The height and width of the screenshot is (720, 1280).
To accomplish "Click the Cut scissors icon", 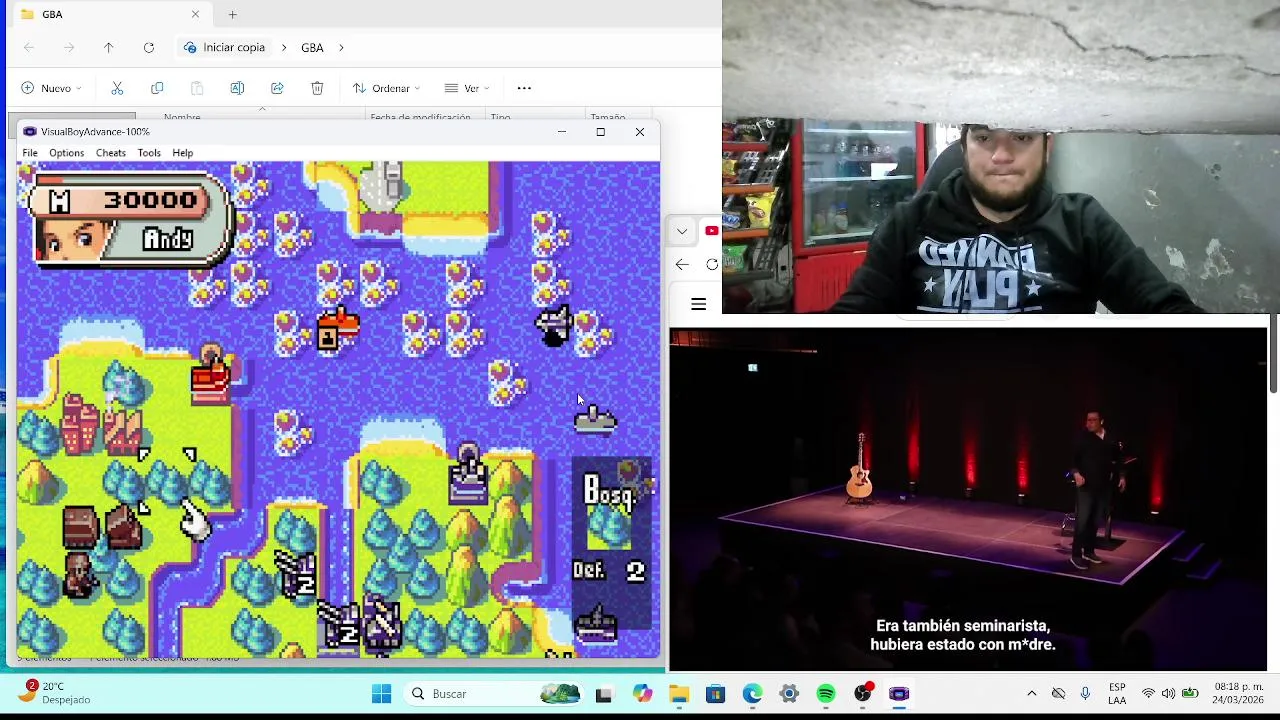I will click(x=117, y=88).
